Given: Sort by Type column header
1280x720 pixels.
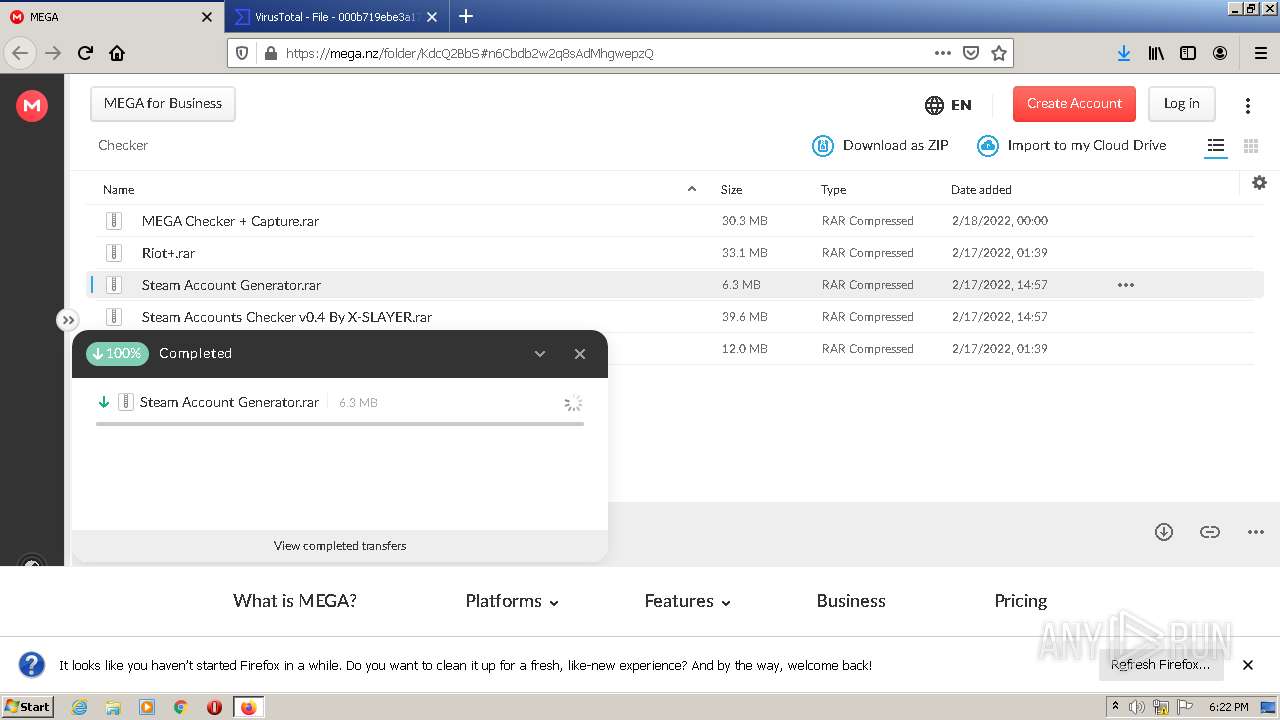Looking at the screenshot, I should tap(834, 190).
